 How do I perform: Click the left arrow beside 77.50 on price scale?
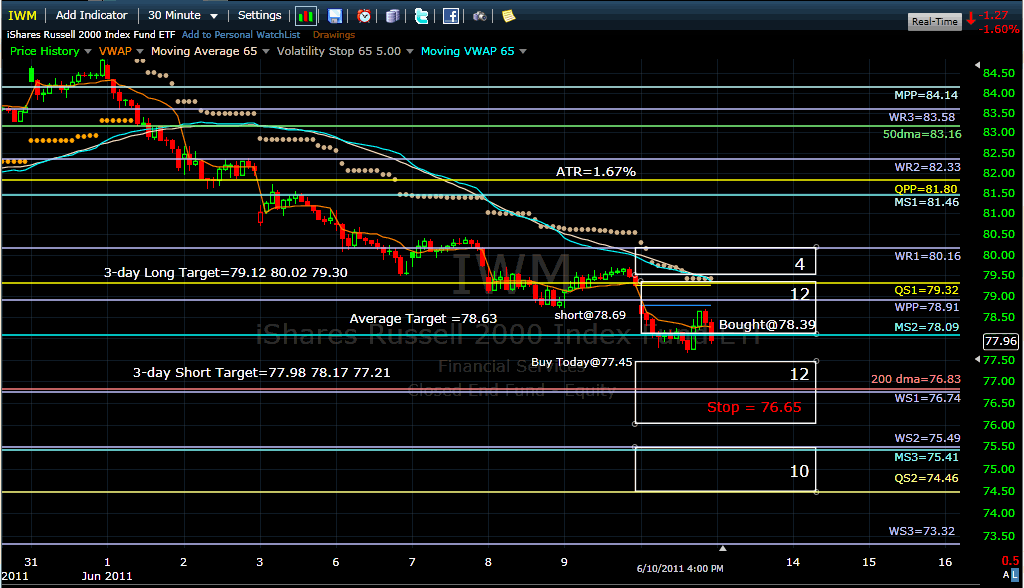(977, 359)
